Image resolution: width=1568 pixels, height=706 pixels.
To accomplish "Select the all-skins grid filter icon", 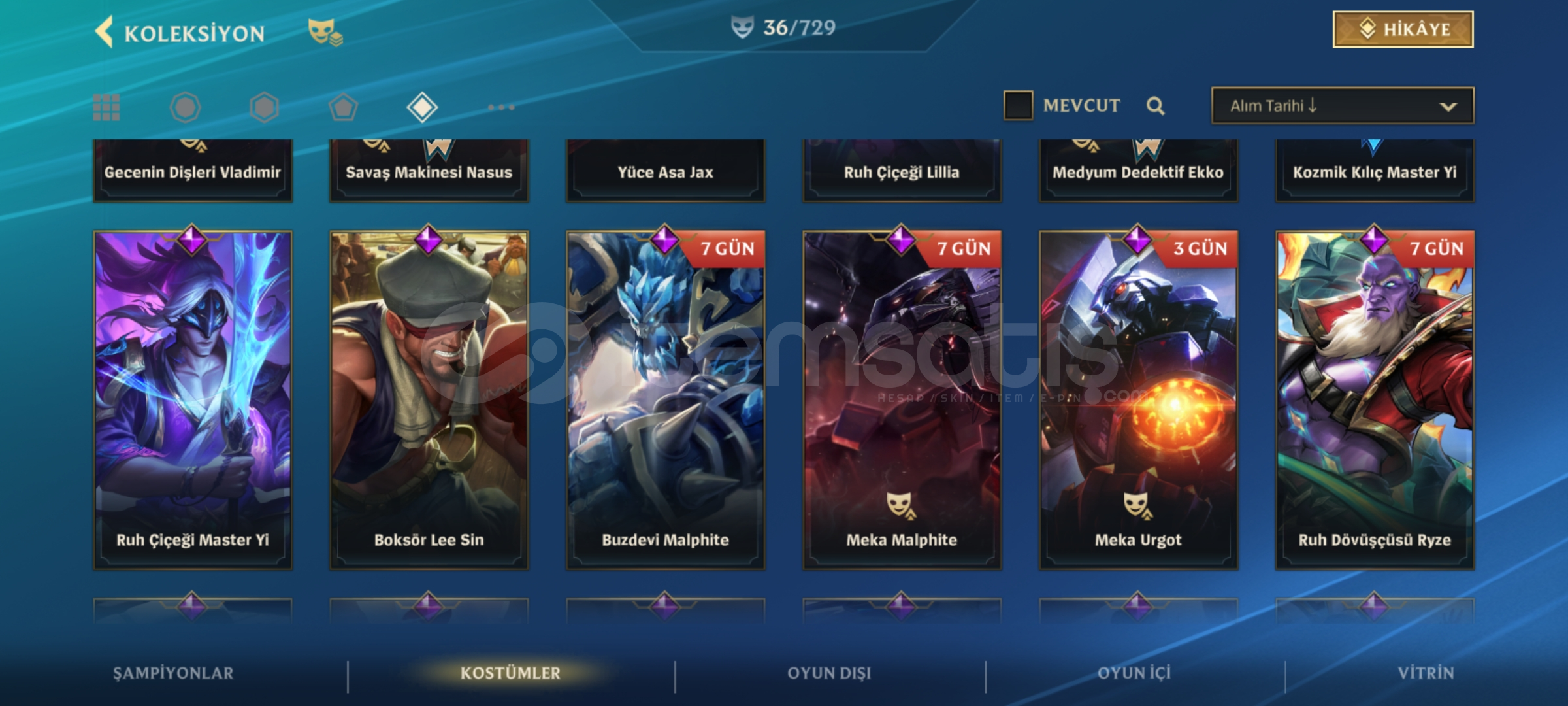I will (x=106, y=107).
